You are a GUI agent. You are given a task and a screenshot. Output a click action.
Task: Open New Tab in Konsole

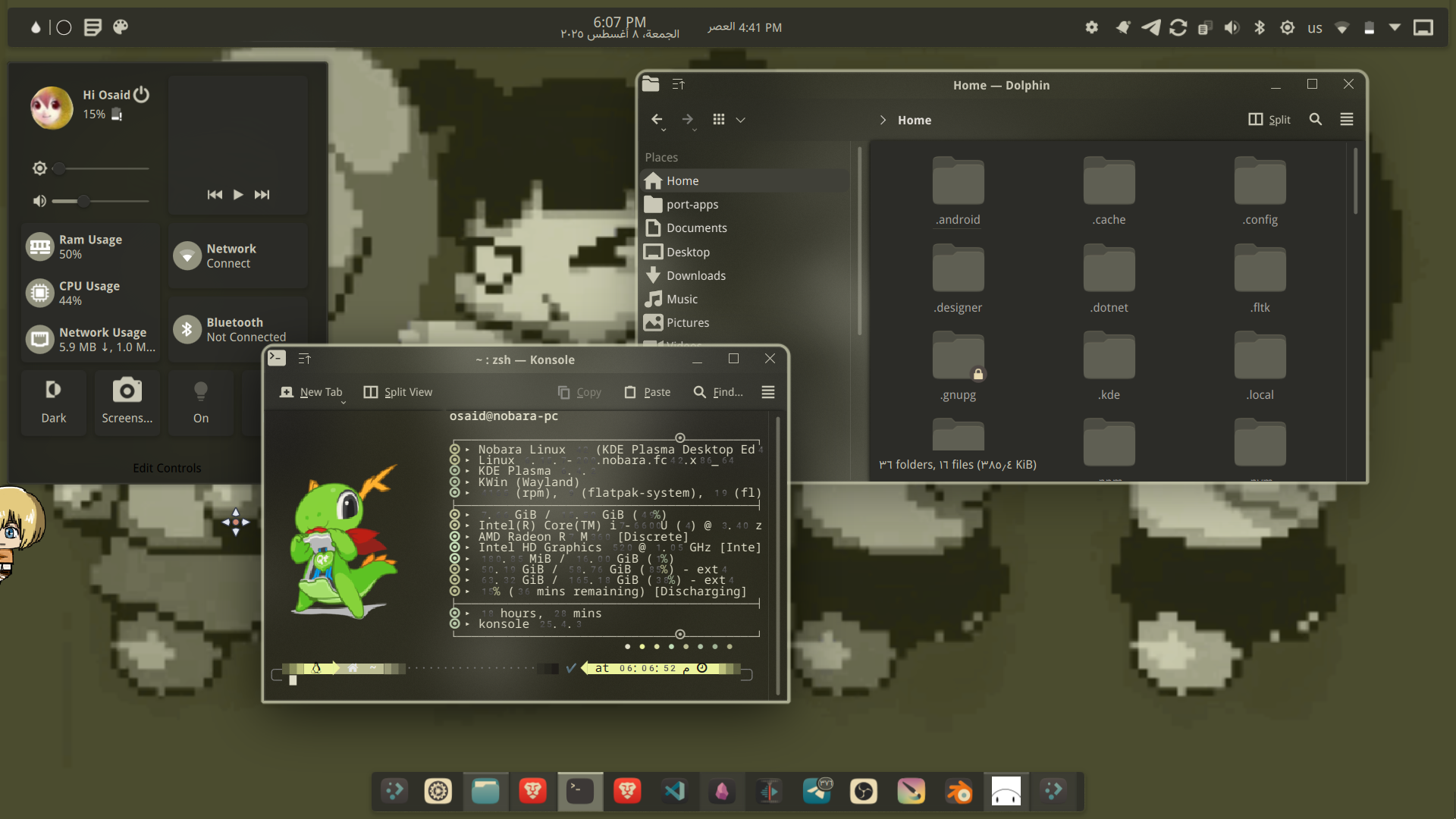[311, 392]
